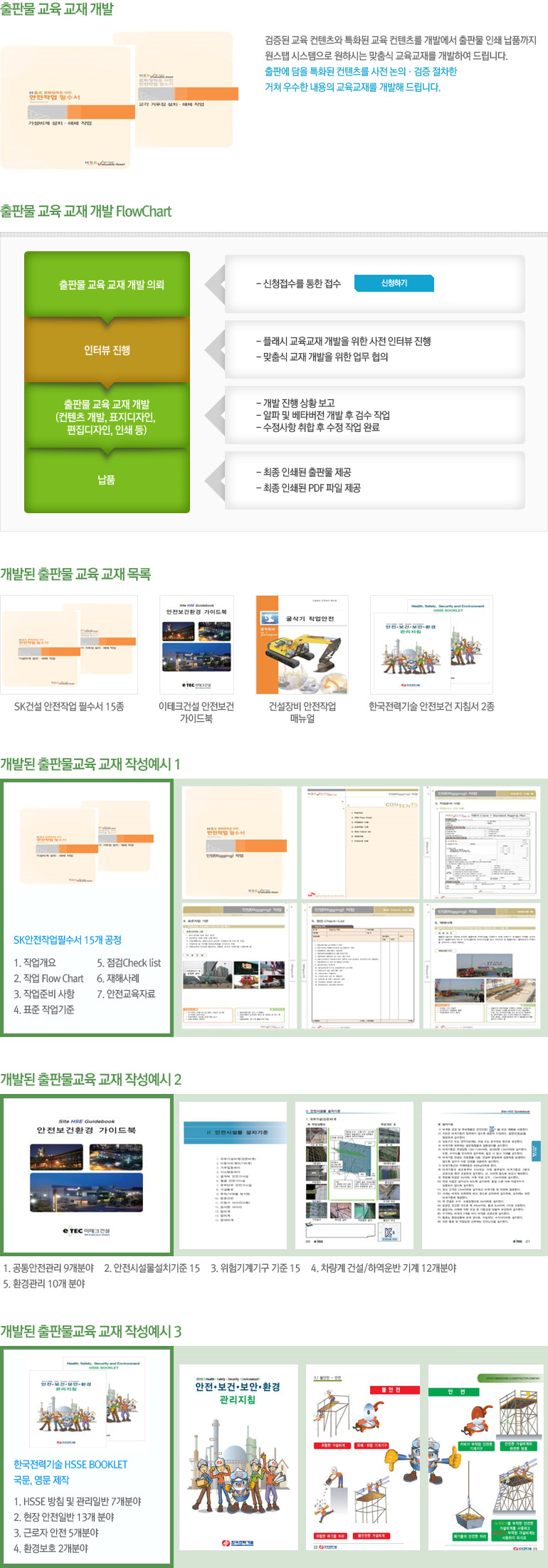The height and width of the screenshot is (1568, 548).
Task: Open the Check-List table page sample
Action: (361, 966)
